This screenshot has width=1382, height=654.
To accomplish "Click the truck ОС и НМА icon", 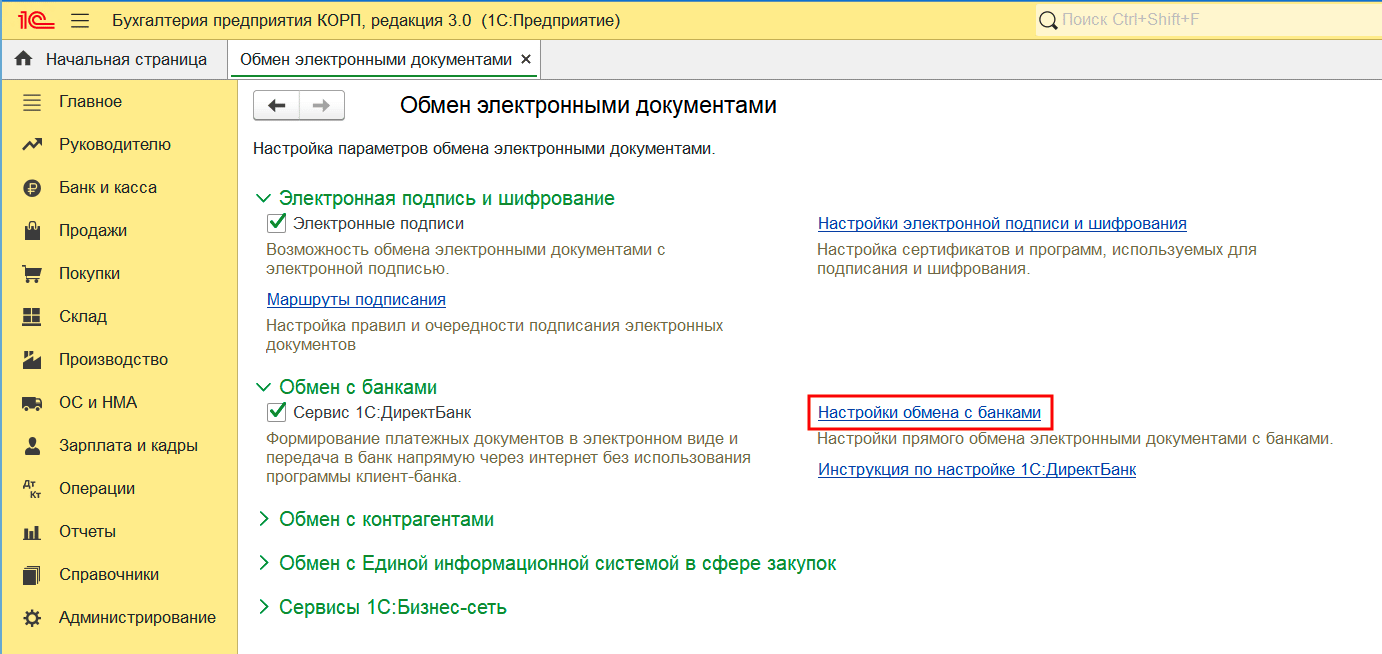I will [x=32, y=403].
